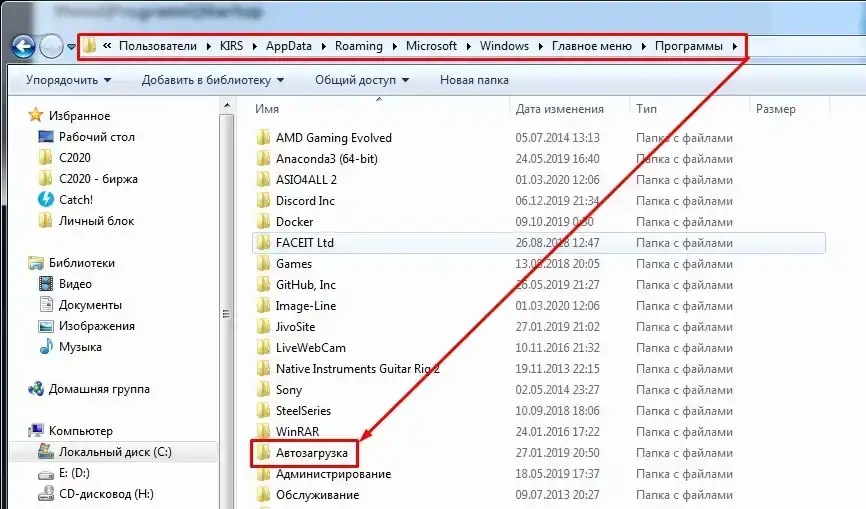Click the Домашняя группа homegroup icon
This screenshot has width=866, height=509.
[x=35, y=389]
